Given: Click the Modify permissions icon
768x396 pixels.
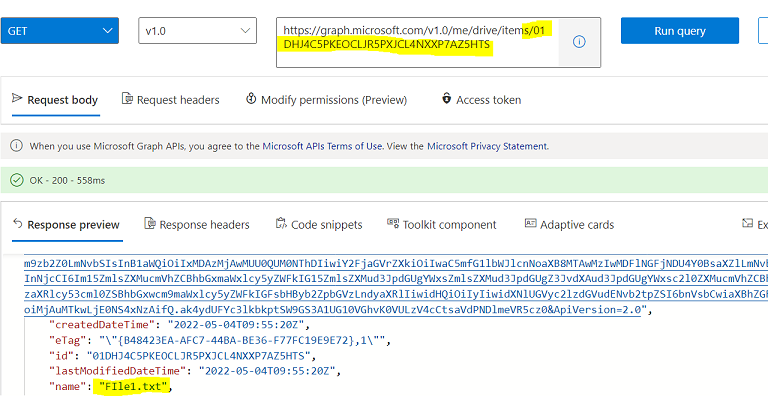Looking at the screenshot, I should click(251, 99).
